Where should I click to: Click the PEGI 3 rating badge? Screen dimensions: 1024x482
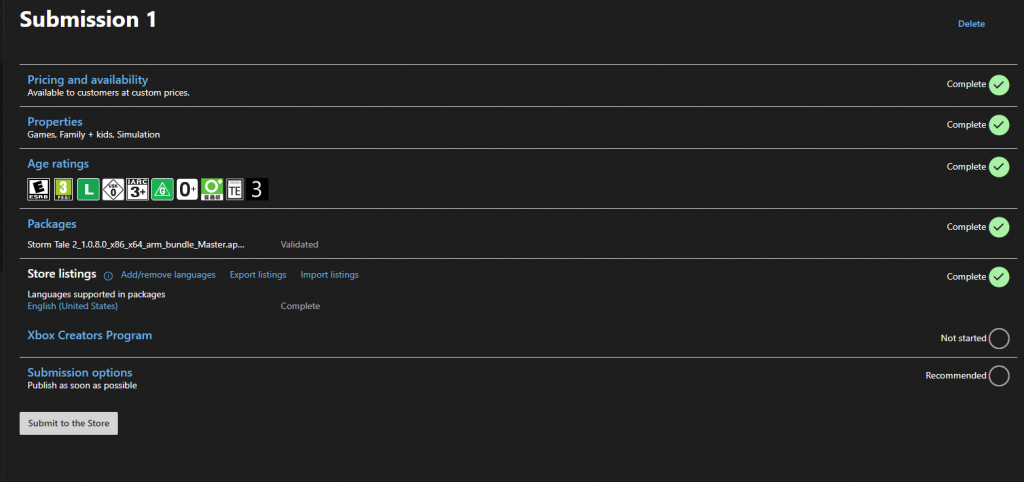click(63, 188)
